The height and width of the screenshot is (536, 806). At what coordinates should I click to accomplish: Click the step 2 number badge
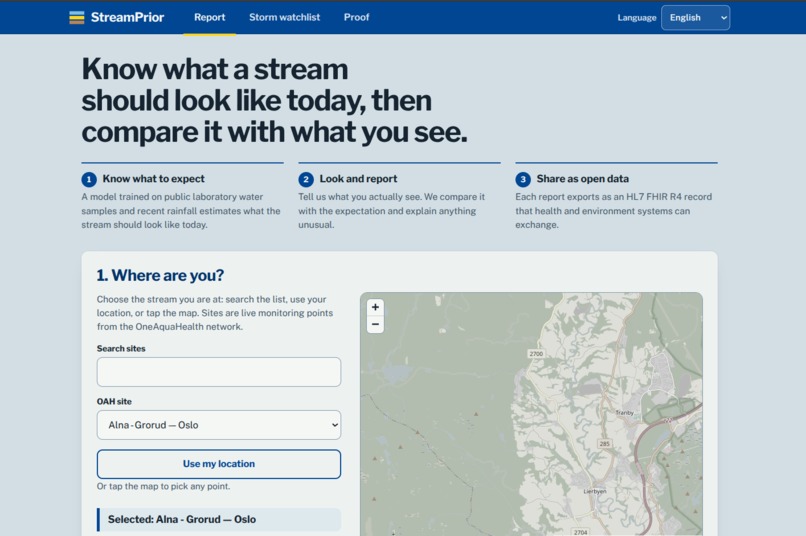(306, 179)
